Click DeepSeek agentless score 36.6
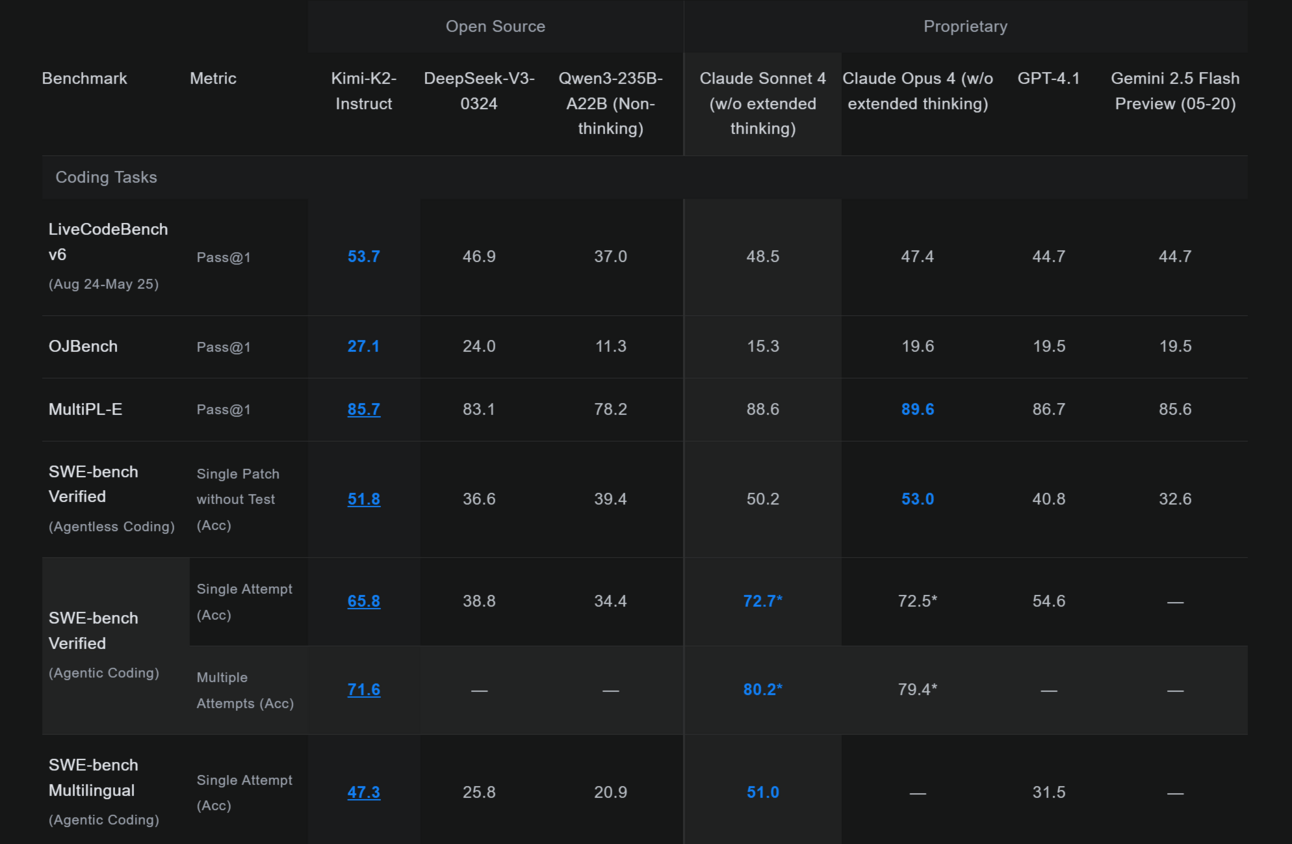Viewport: 1292px width, 844px height. (479, 499)
